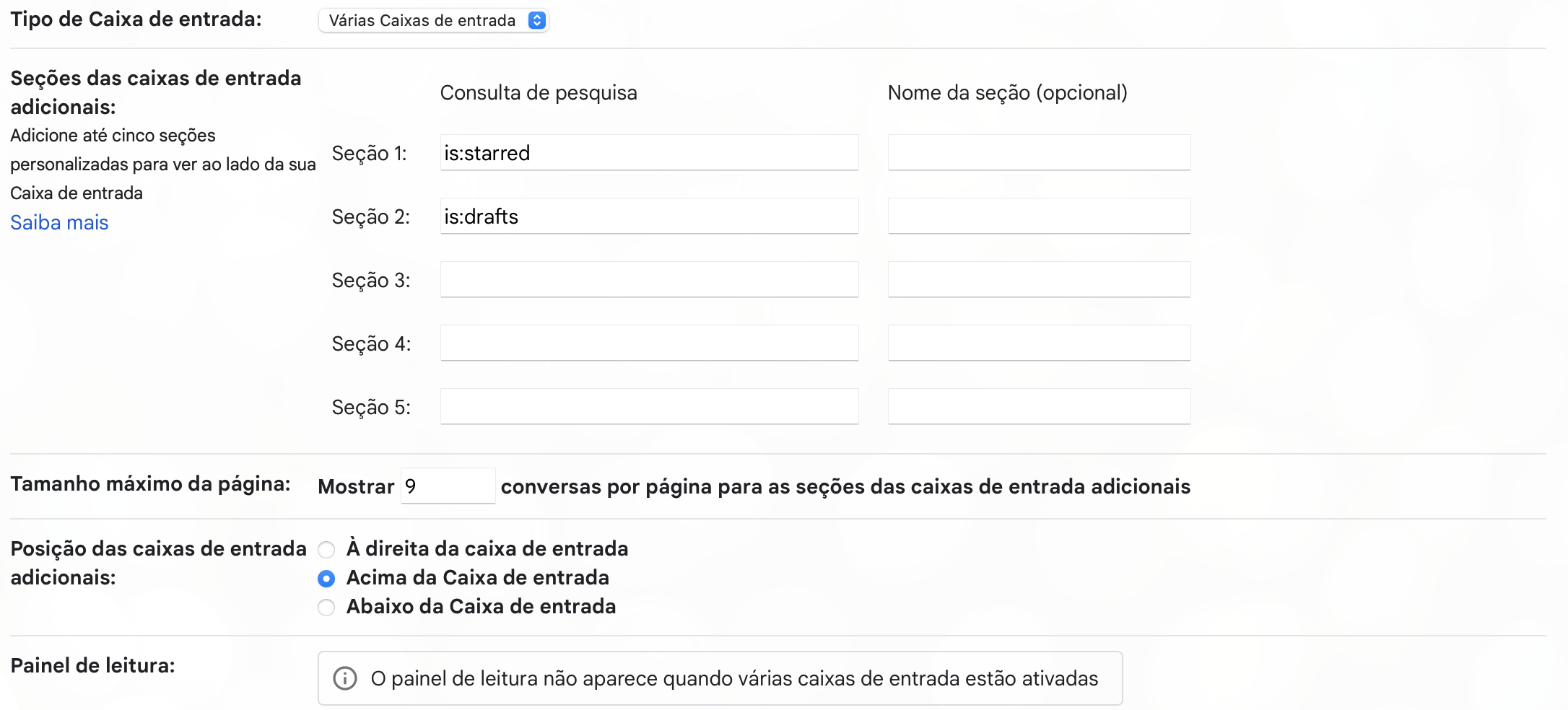Click the info icon in Painel de leitura notice

345,678
